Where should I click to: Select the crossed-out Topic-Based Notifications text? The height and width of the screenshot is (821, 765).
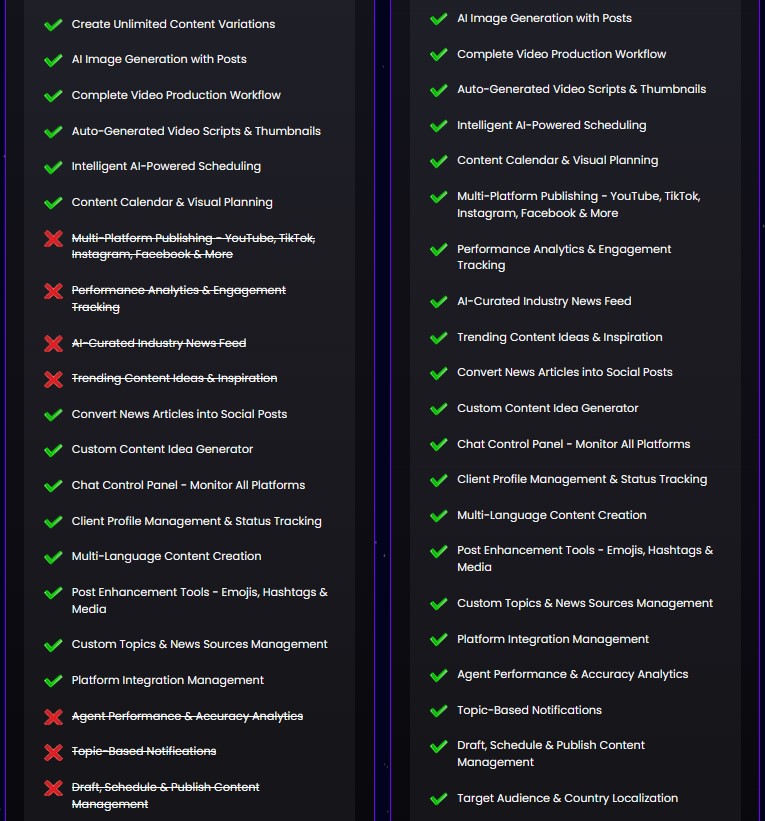[x=144, y=751]
